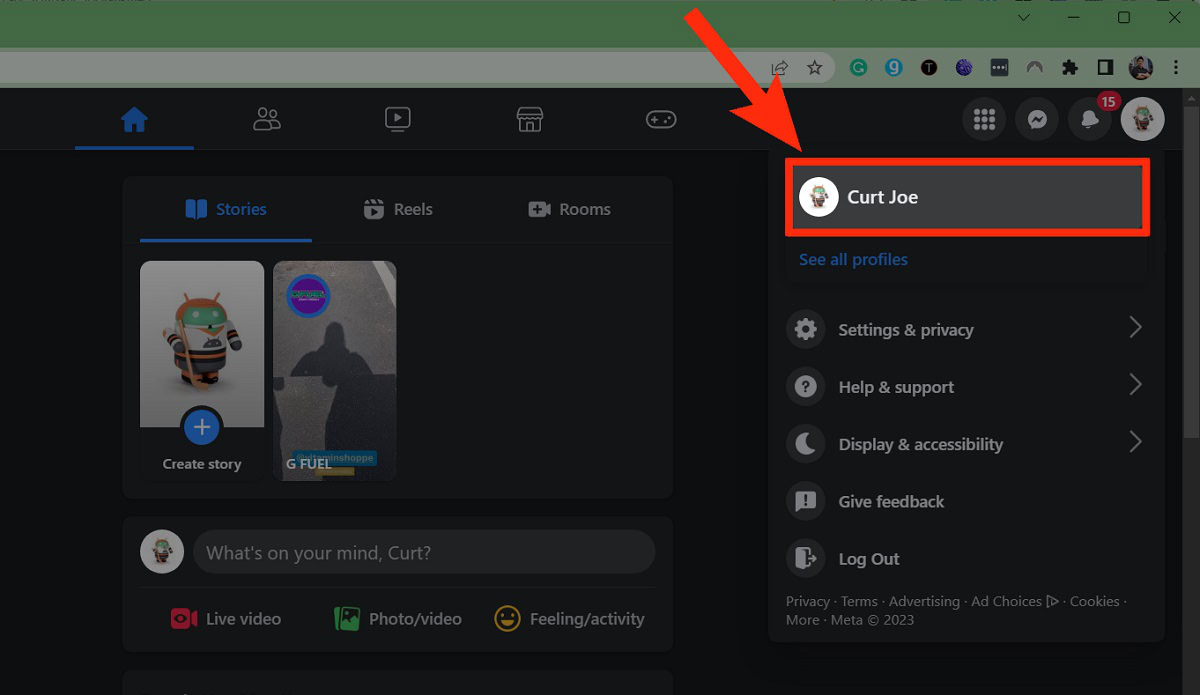This screenshot has height=695, width=1200.
Task: Open the Facebook apps grid menu
Action: click(984, 120)
